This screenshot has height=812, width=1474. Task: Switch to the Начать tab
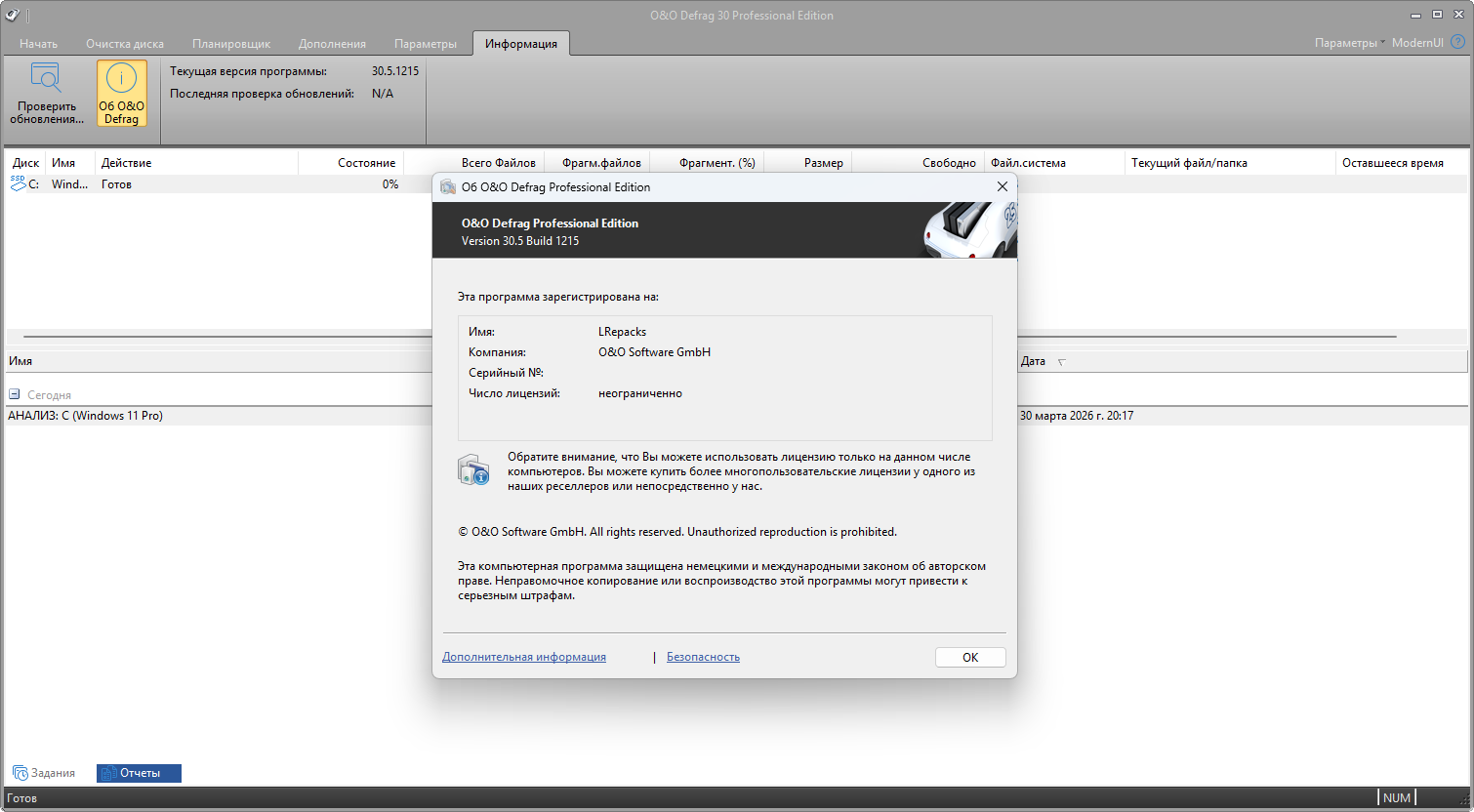pyautogui.click(x=38, y=44)
